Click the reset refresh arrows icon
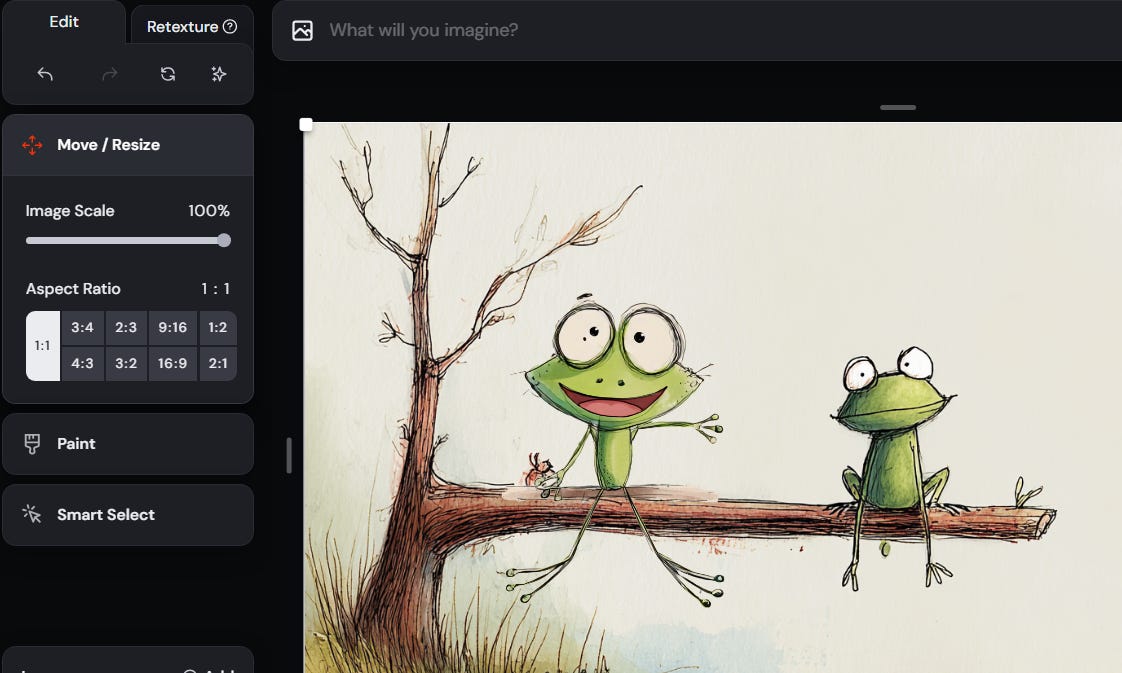Screen dimensions: 1122x673 tap(168, 74)
